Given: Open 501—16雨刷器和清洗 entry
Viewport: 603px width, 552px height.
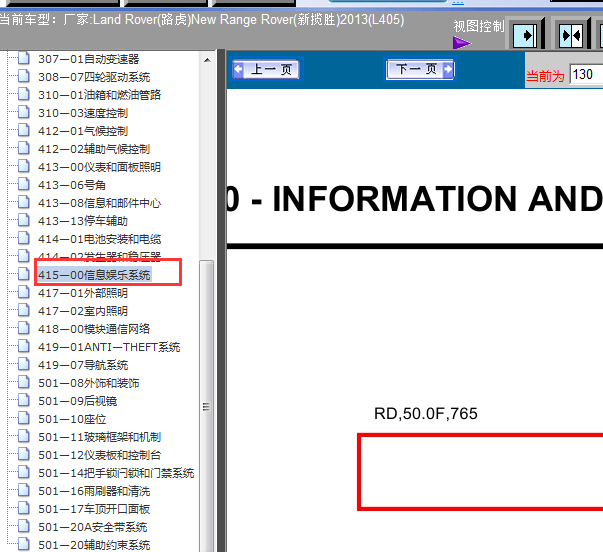Looking at the screenshot, I should (94, 491).
